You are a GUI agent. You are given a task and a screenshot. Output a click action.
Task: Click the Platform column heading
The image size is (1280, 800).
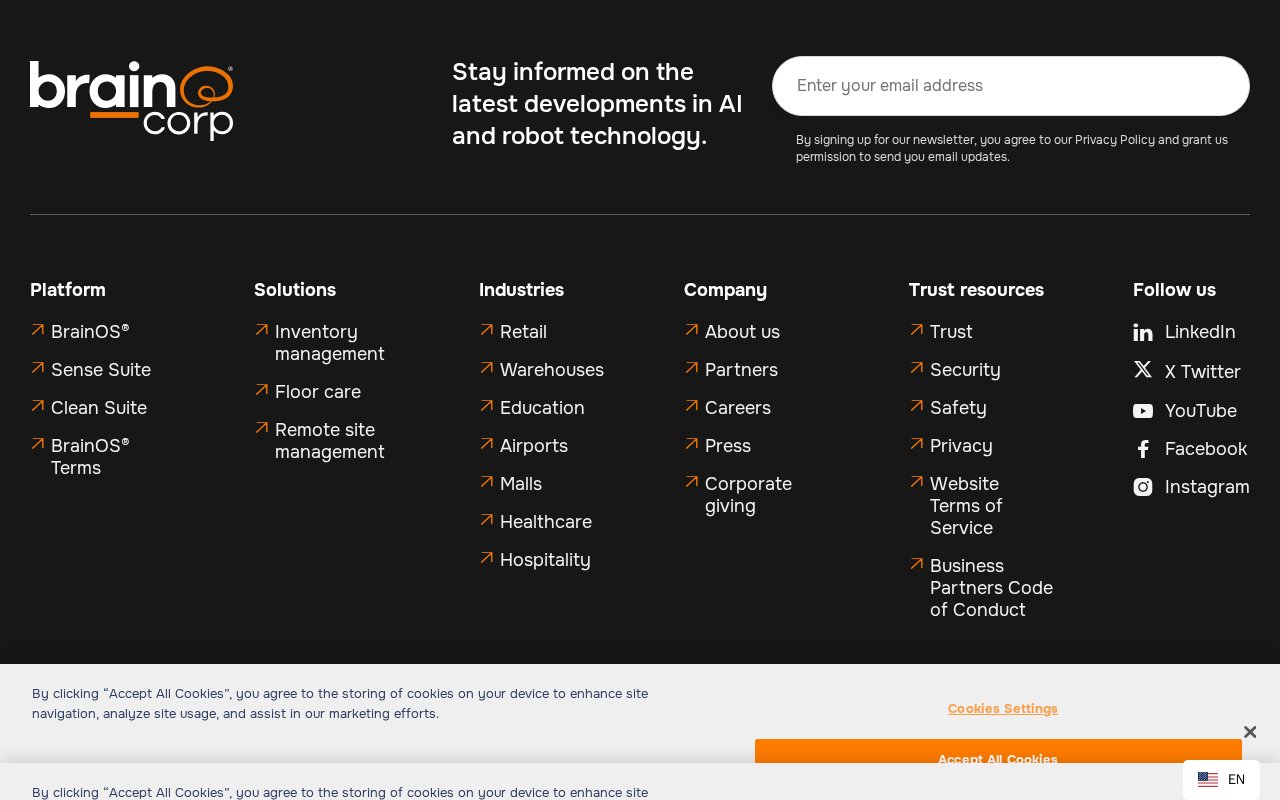[x=68, y=290]
